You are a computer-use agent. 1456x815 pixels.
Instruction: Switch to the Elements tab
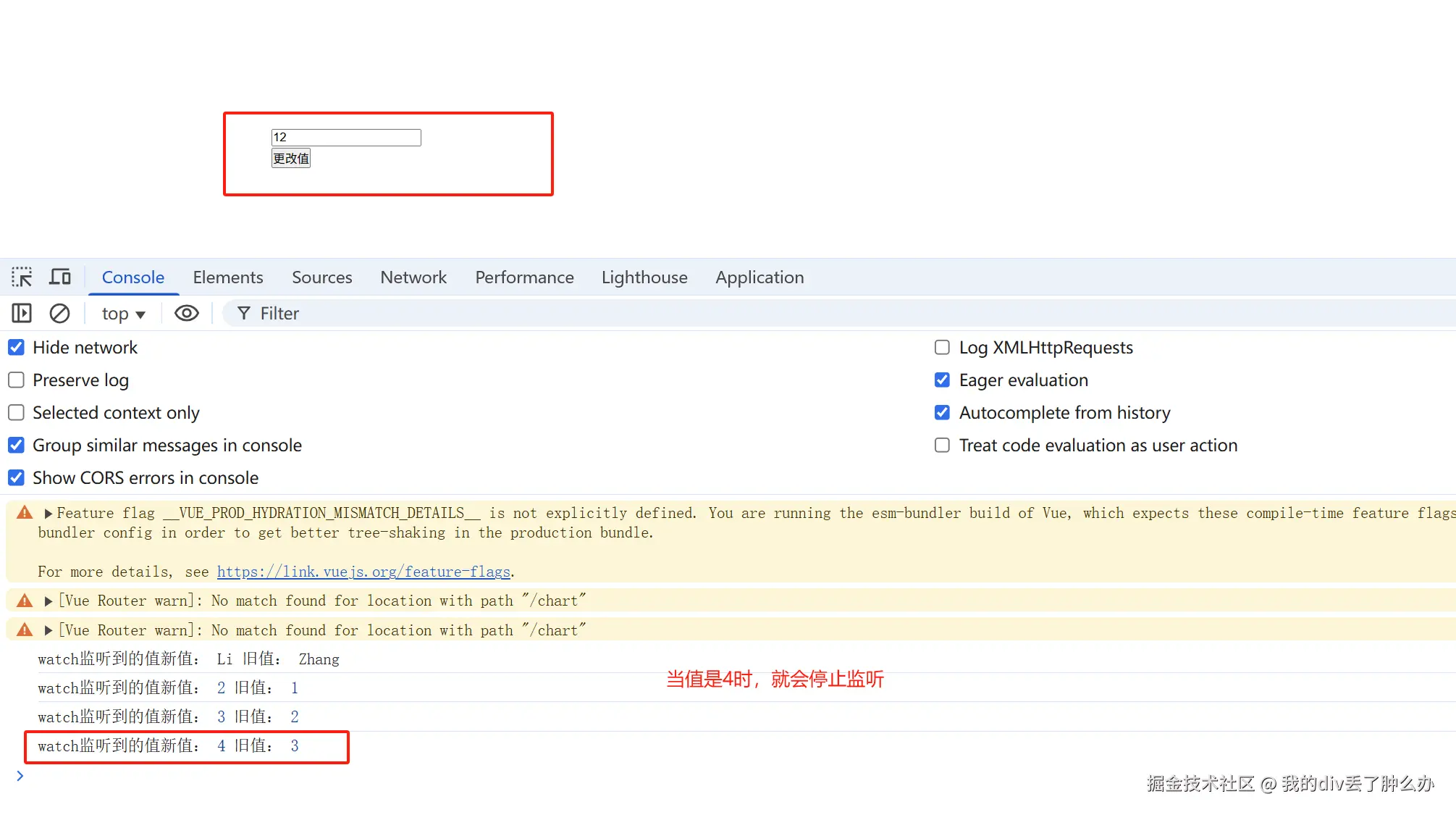pyautogui.click(x=227, y=277)
